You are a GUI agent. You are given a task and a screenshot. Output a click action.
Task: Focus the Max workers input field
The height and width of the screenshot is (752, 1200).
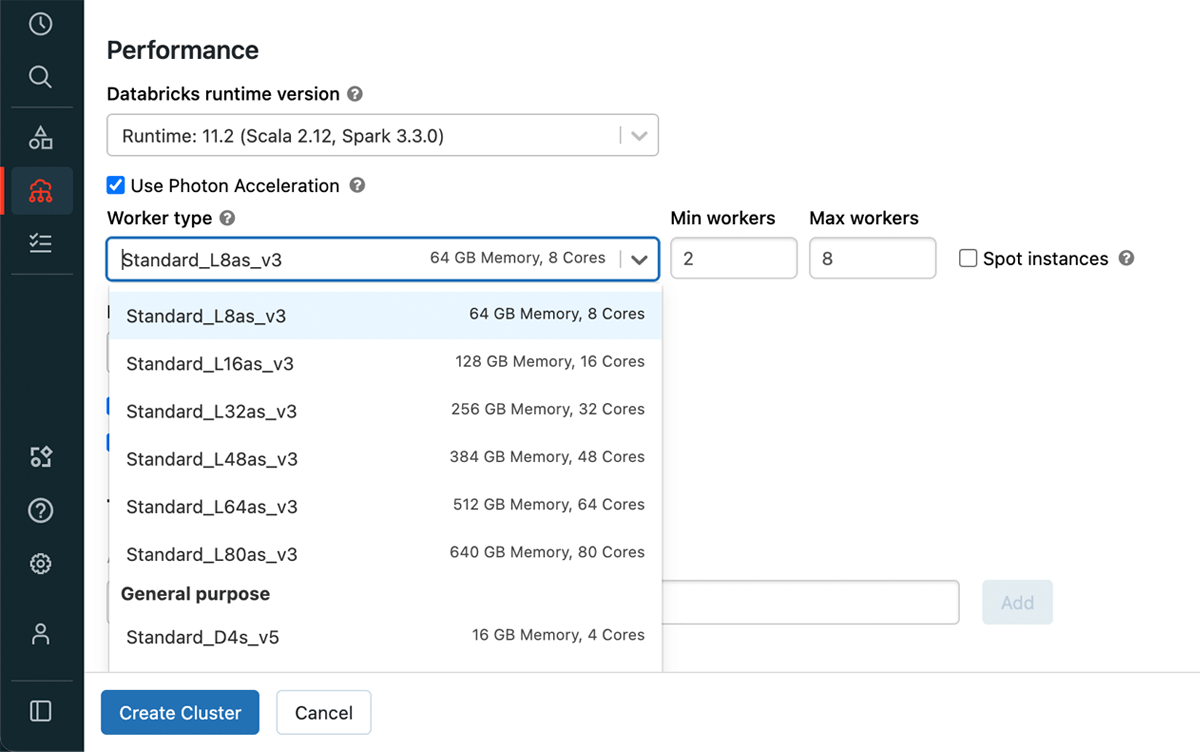point(872,258)
